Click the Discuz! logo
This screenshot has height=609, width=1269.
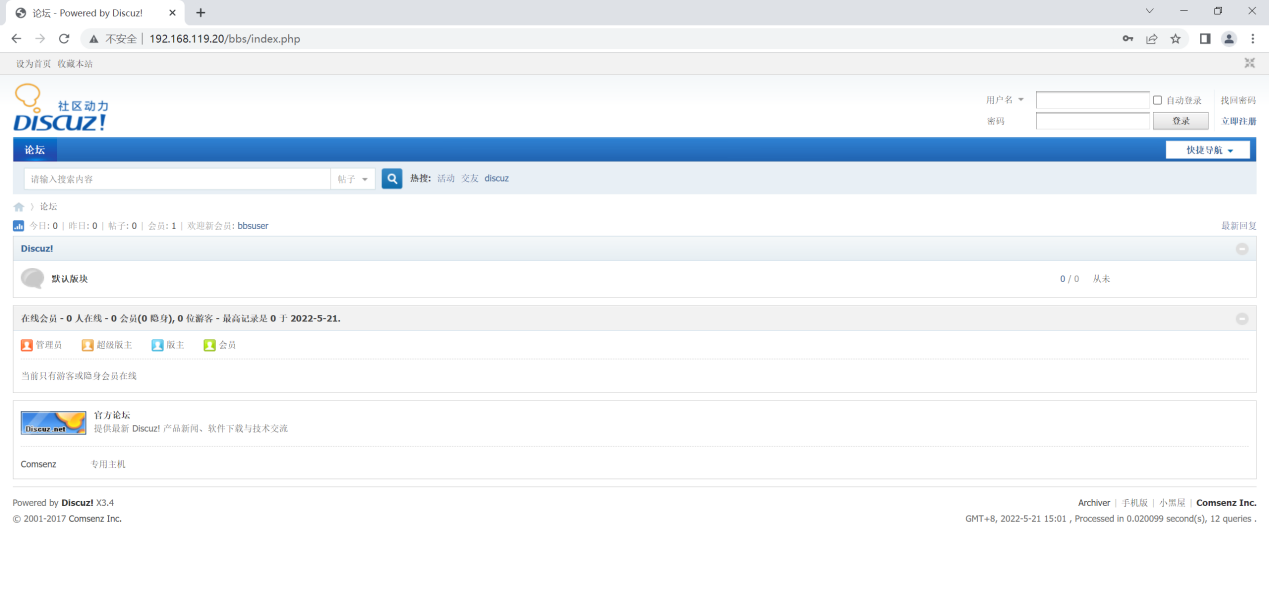60,110
